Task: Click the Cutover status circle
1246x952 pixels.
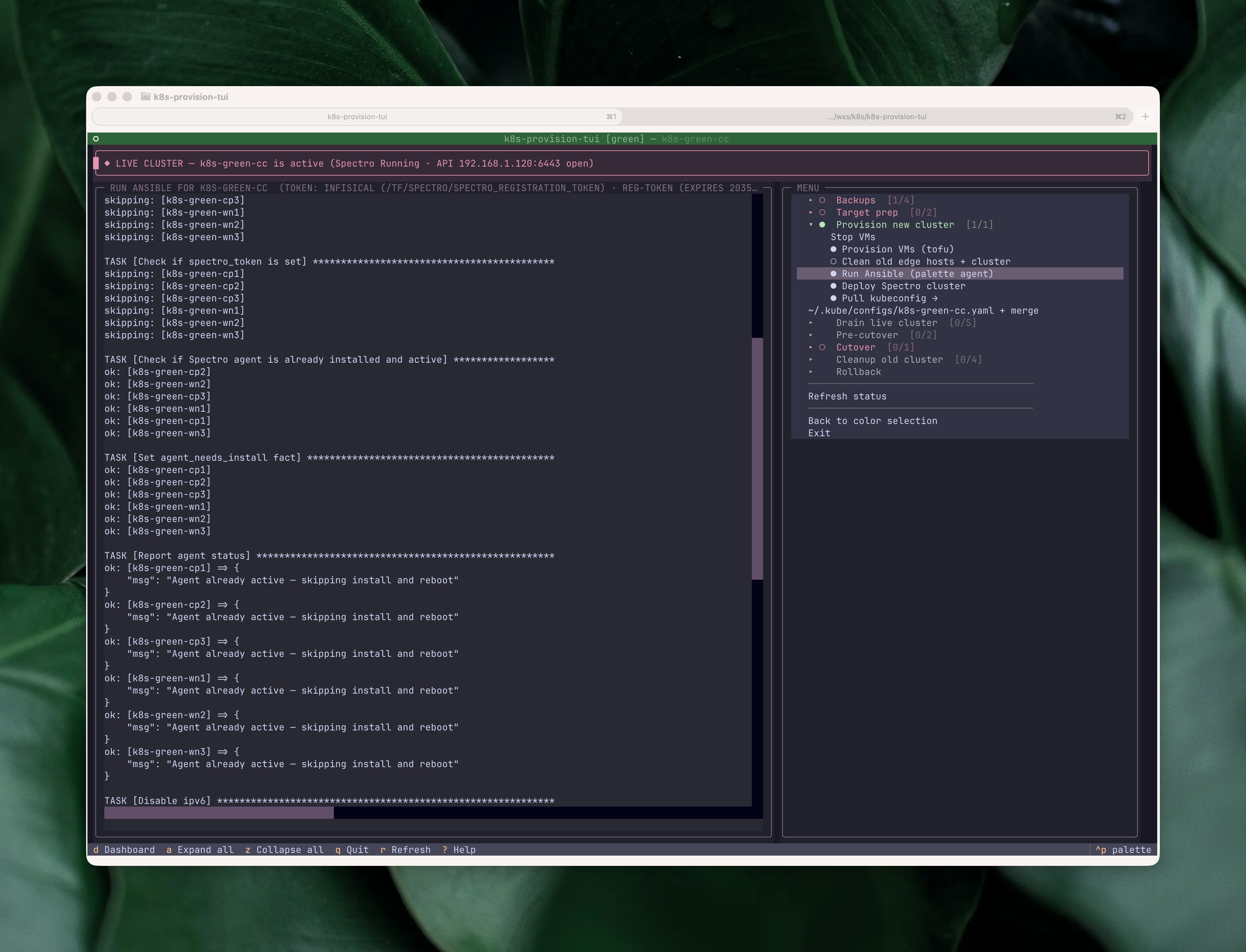Action: pos(822,347)
